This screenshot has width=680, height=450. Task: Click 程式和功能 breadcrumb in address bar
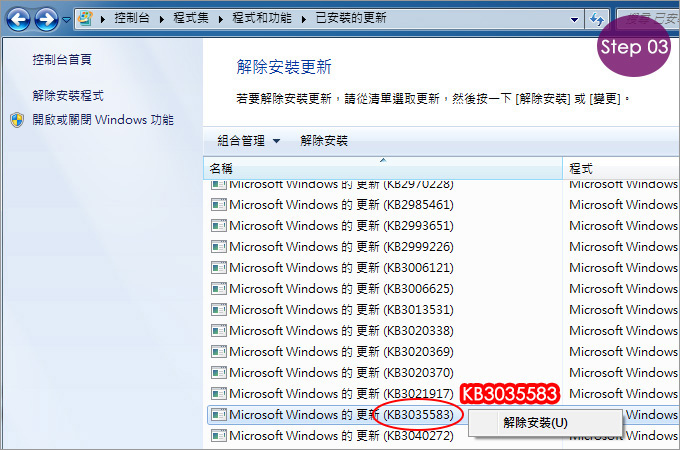[x=262, y=18]
